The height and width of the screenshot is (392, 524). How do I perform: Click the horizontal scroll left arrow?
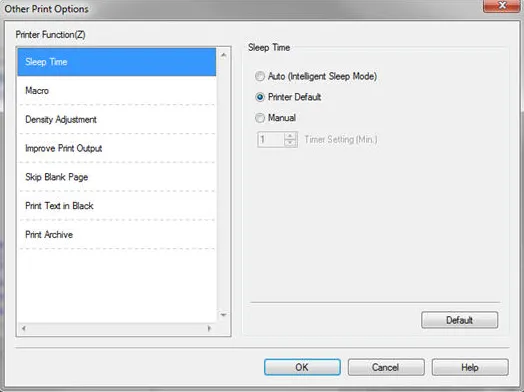tap(24, 329)
